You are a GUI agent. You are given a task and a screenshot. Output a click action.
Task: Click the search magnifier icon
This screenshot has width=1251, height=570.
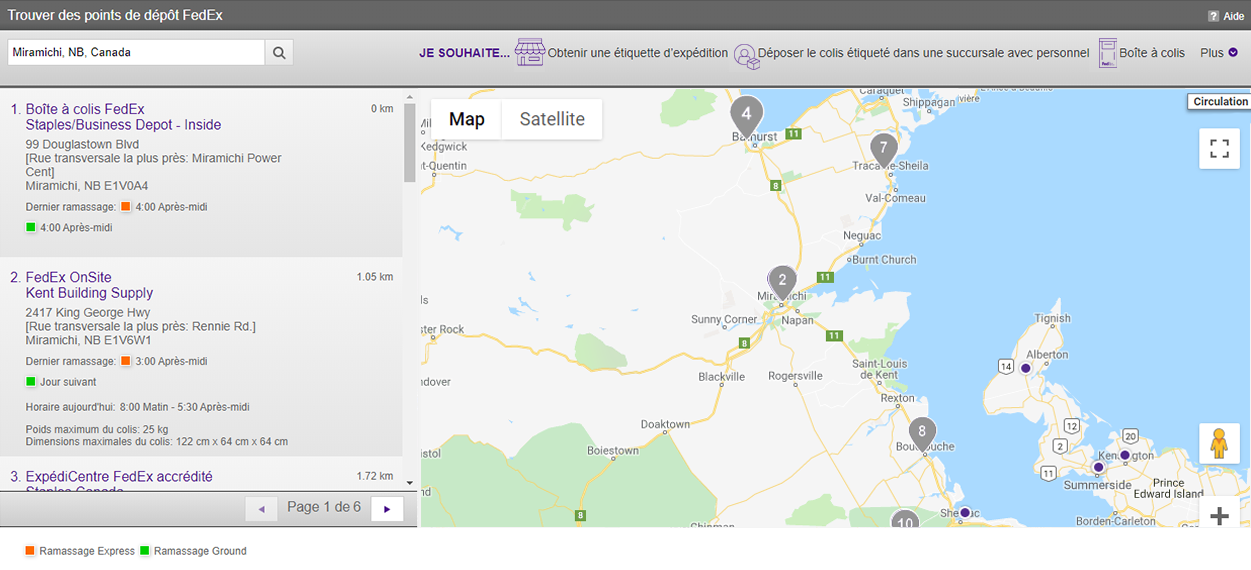coord(279,52)
